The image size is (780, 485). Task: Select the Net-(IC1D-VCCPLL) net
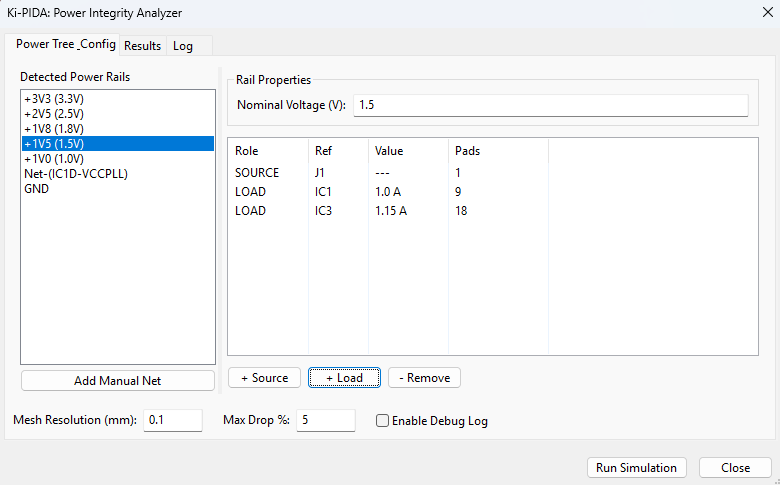(76, 174)
